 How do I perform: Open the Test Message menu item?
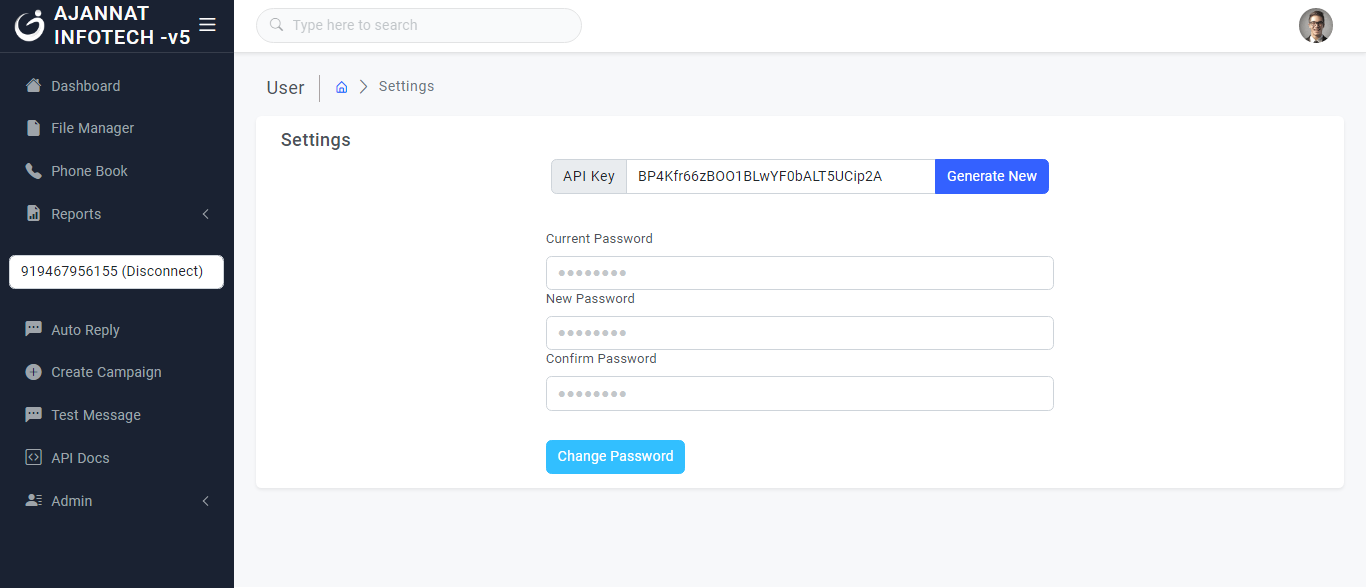[96, 415]
